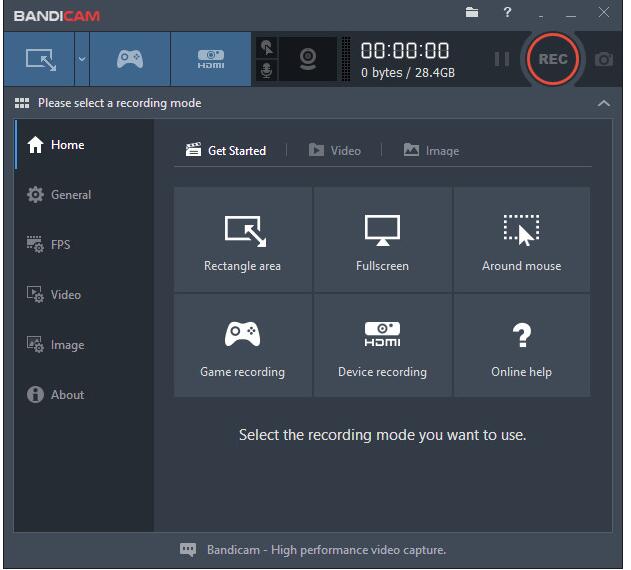Click the grid icon beside recording mode text
Viewport: 631px width, 570px height.
pos(22,103)
